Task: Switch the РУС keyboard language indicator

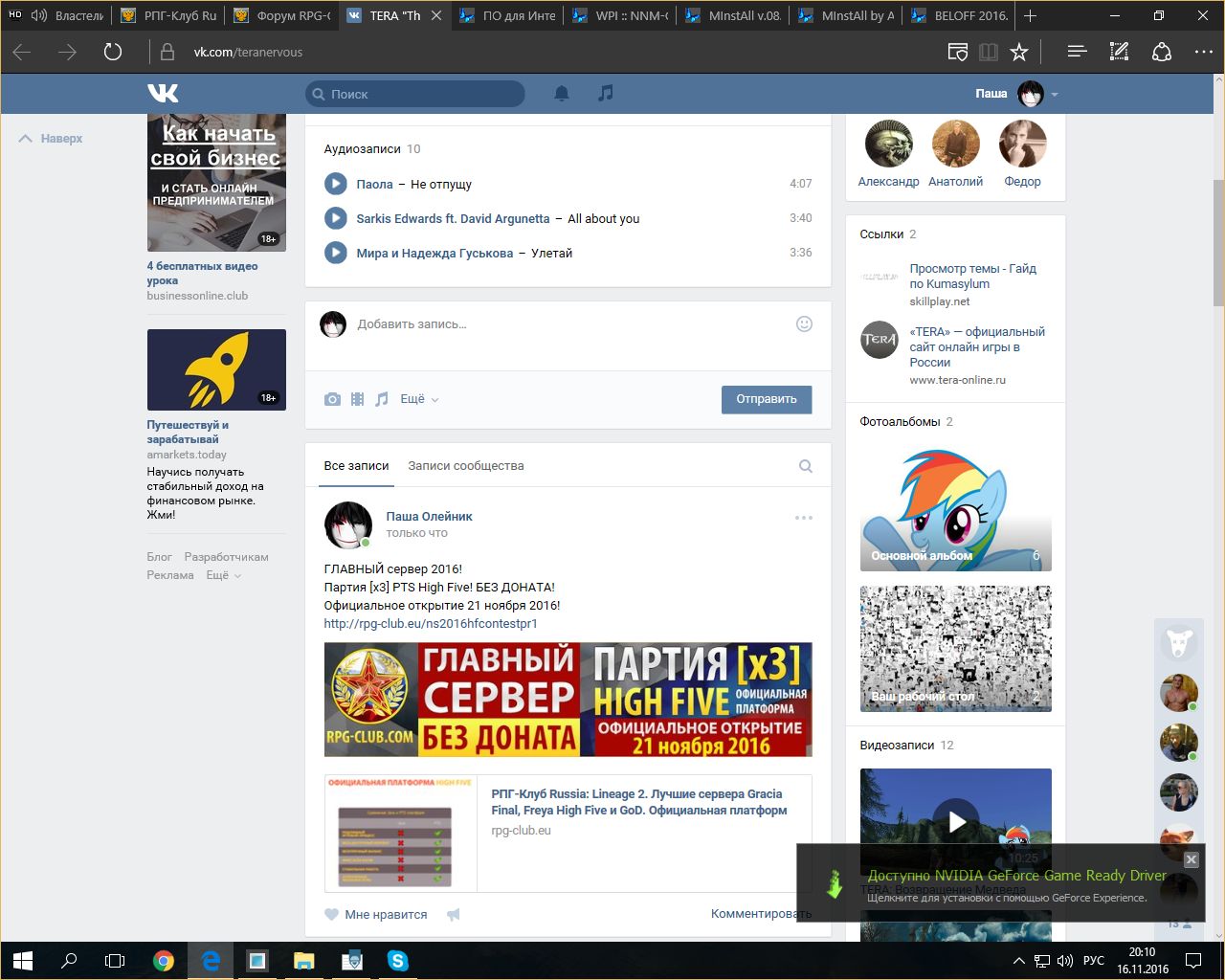Action: click(1093, 960)
